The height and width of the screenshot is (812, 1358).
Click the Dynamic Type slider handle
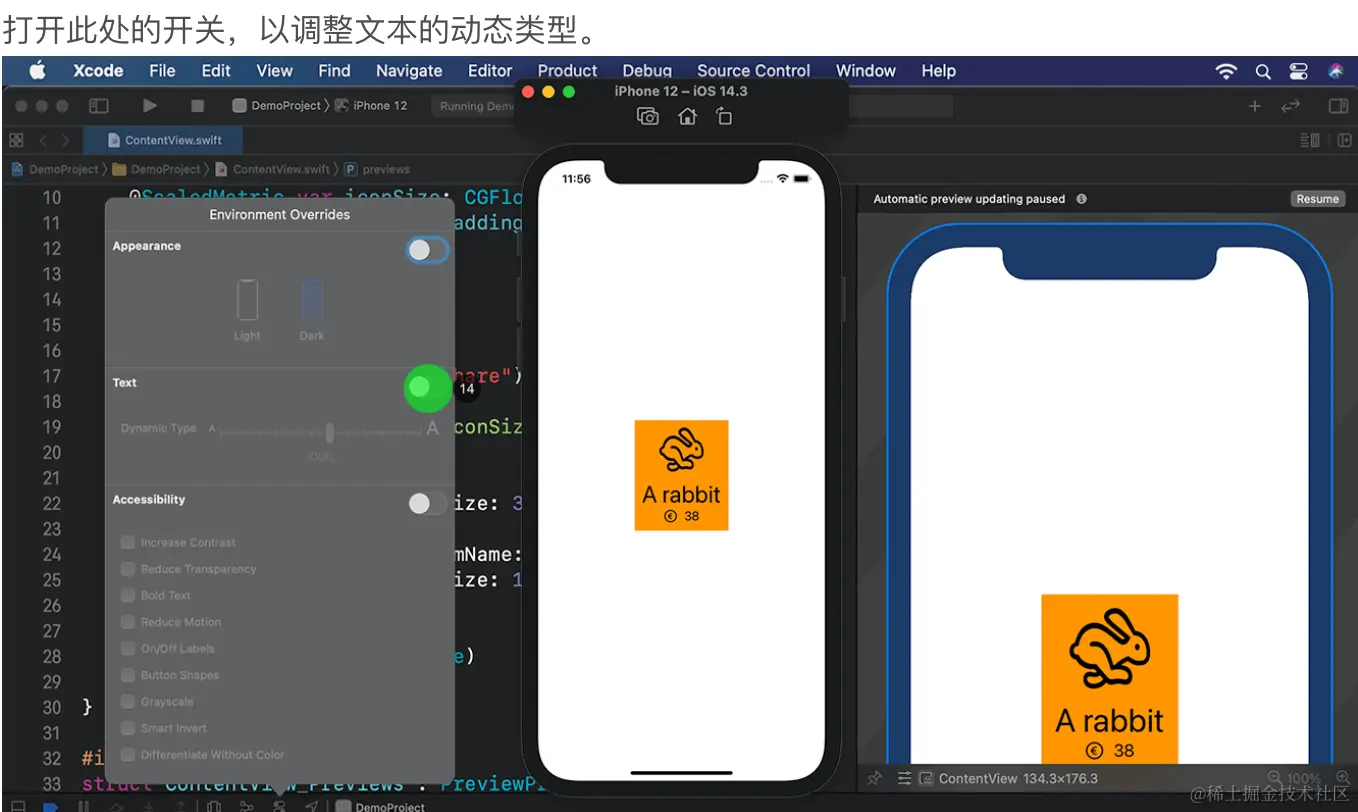(x=330, y=432)
